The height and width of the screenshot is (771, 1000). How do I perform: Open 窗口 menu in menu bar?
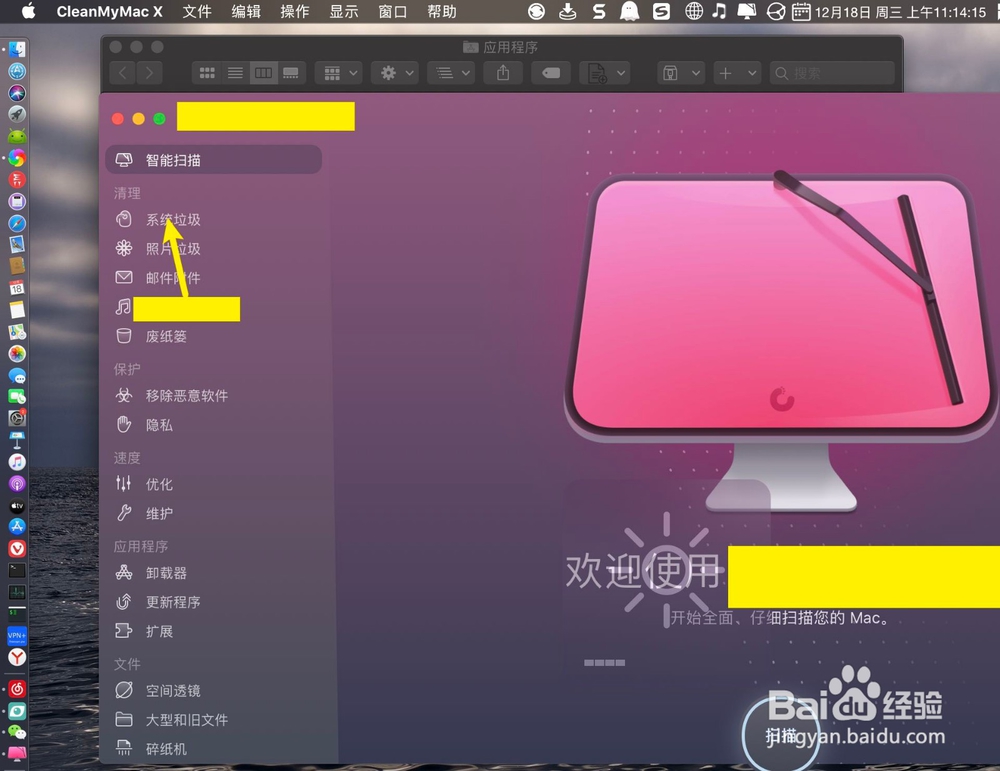click(x=393, y=11)
